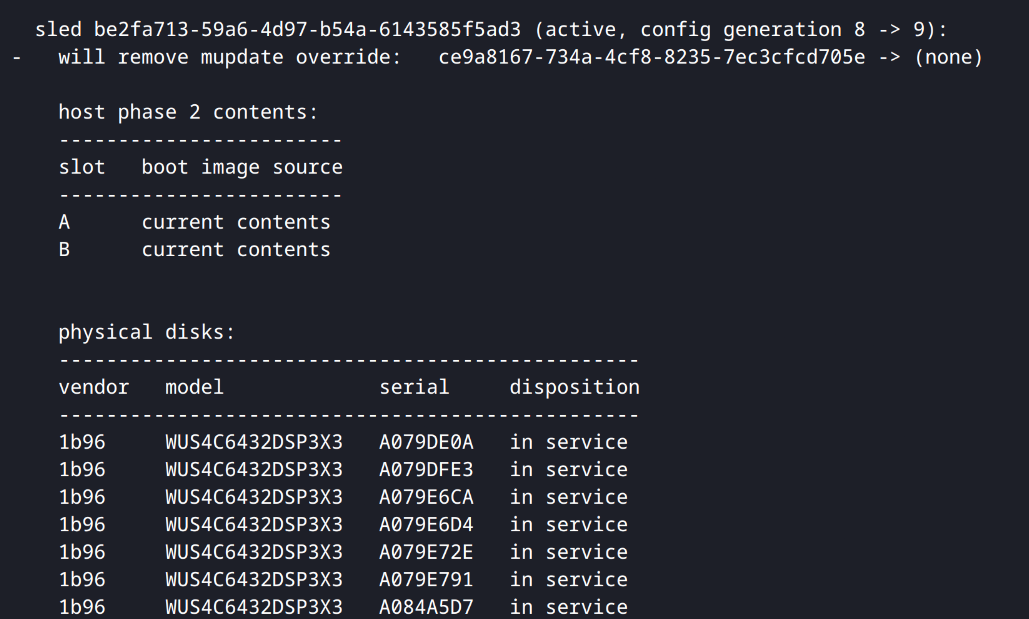
Task: Click the 'boot image source' column header
Action: 242,167
